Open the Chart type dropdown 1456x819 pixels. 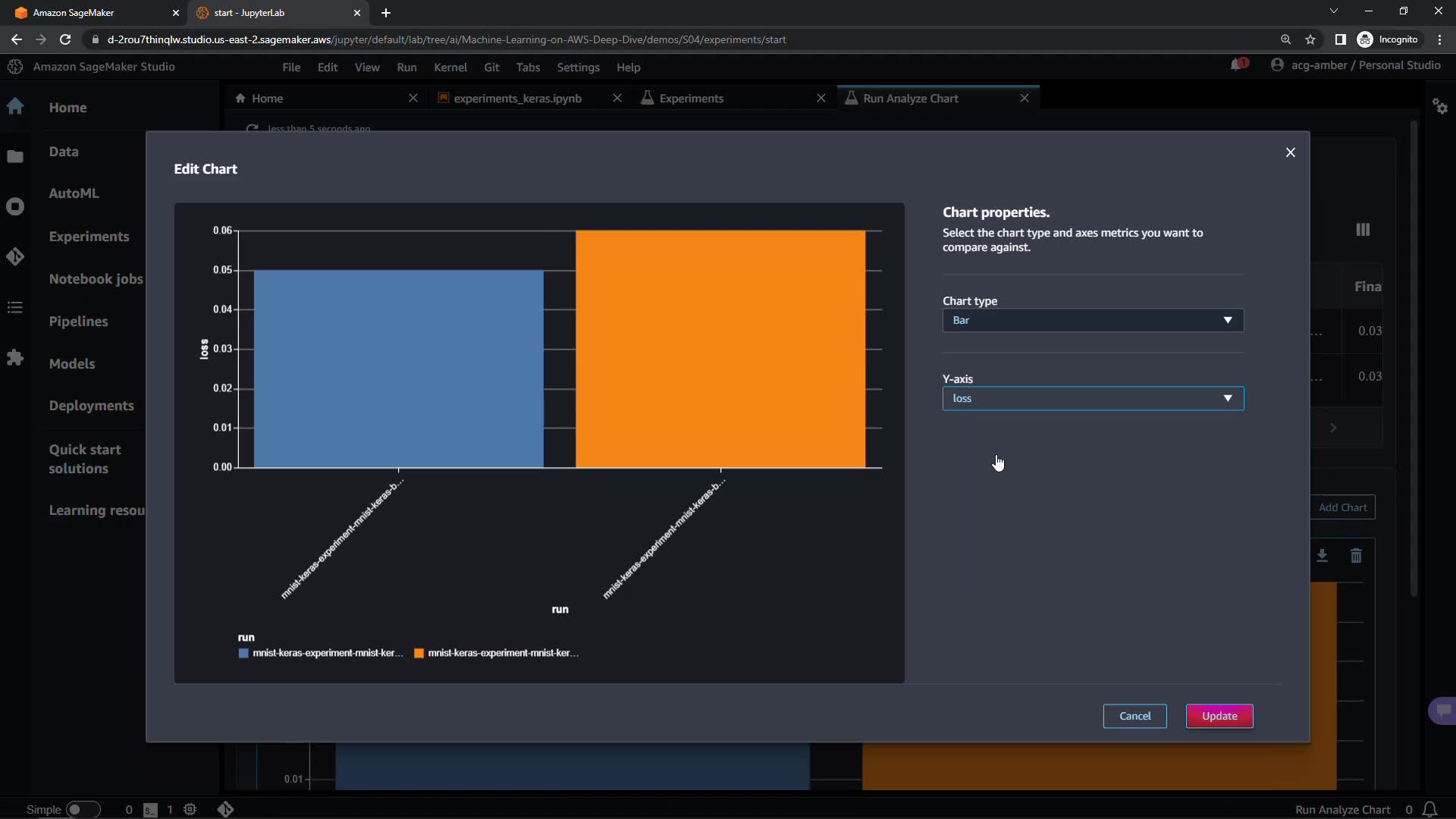(1092, 320)
